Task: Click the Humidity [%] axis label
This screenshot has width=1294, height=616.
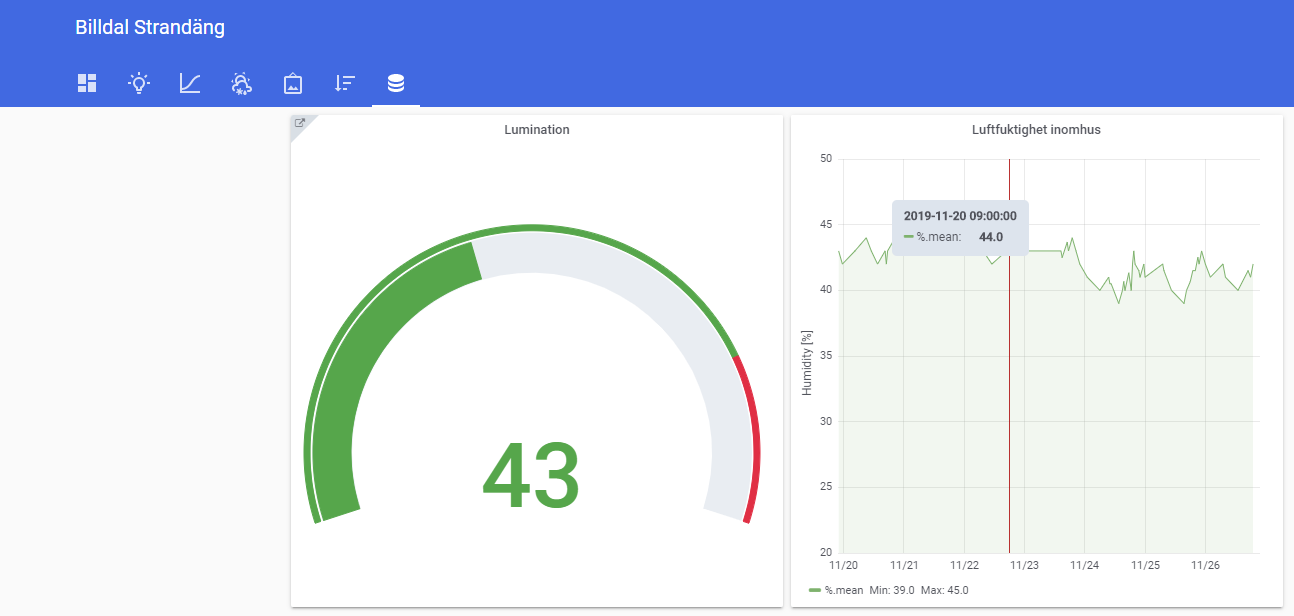Action: [807, 362]
